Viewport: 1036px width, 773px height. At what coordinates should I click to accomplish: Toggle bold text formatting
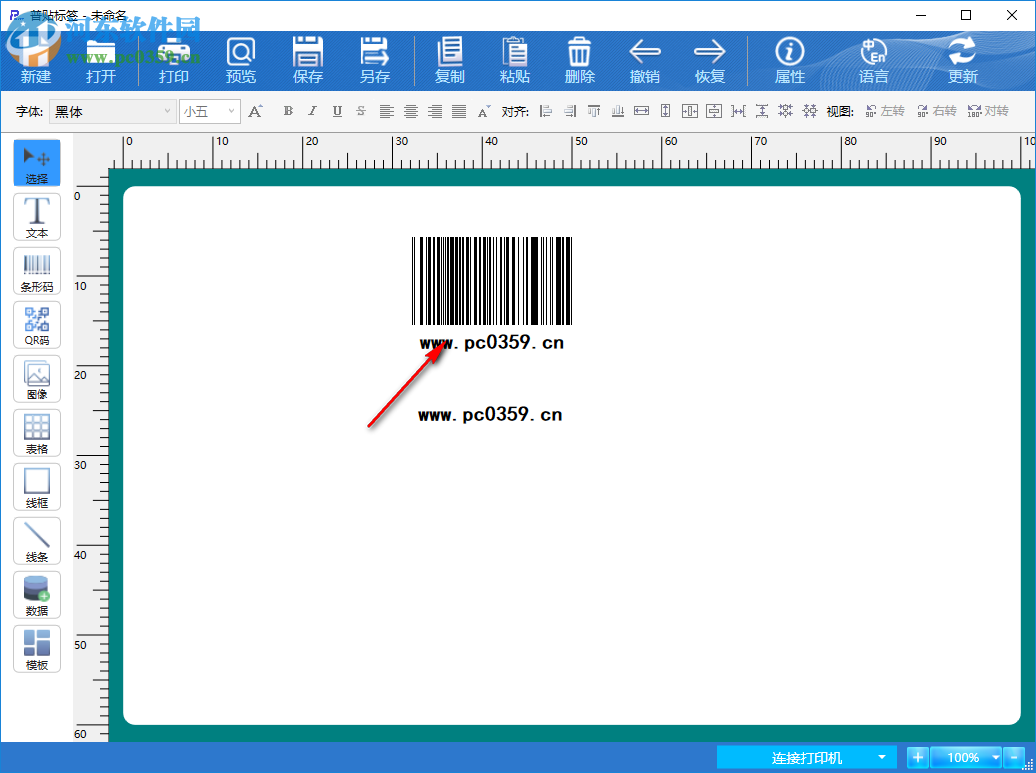click(x=288, y=111)
